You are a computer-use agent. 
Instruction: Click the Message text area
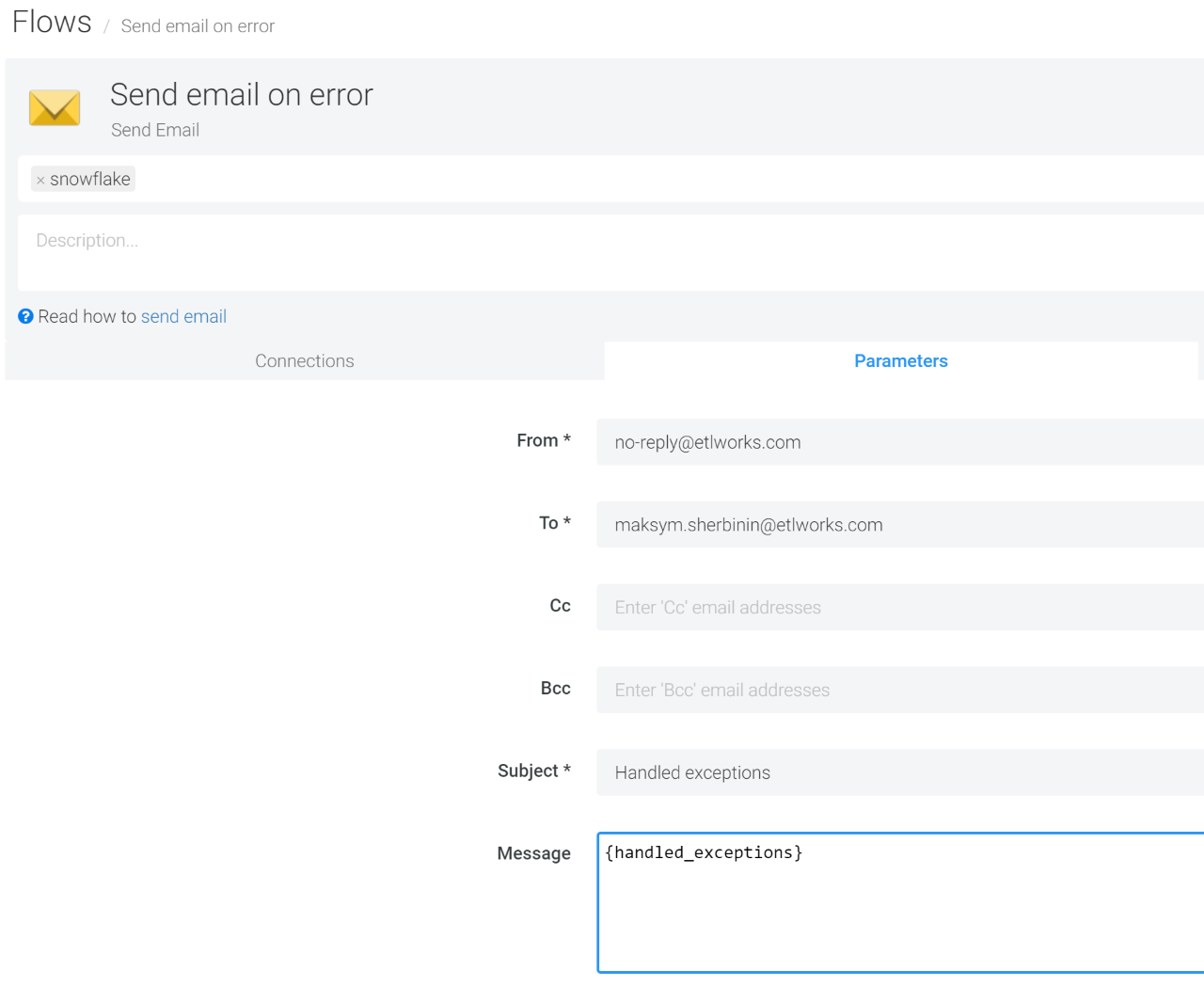pos(901,902)
